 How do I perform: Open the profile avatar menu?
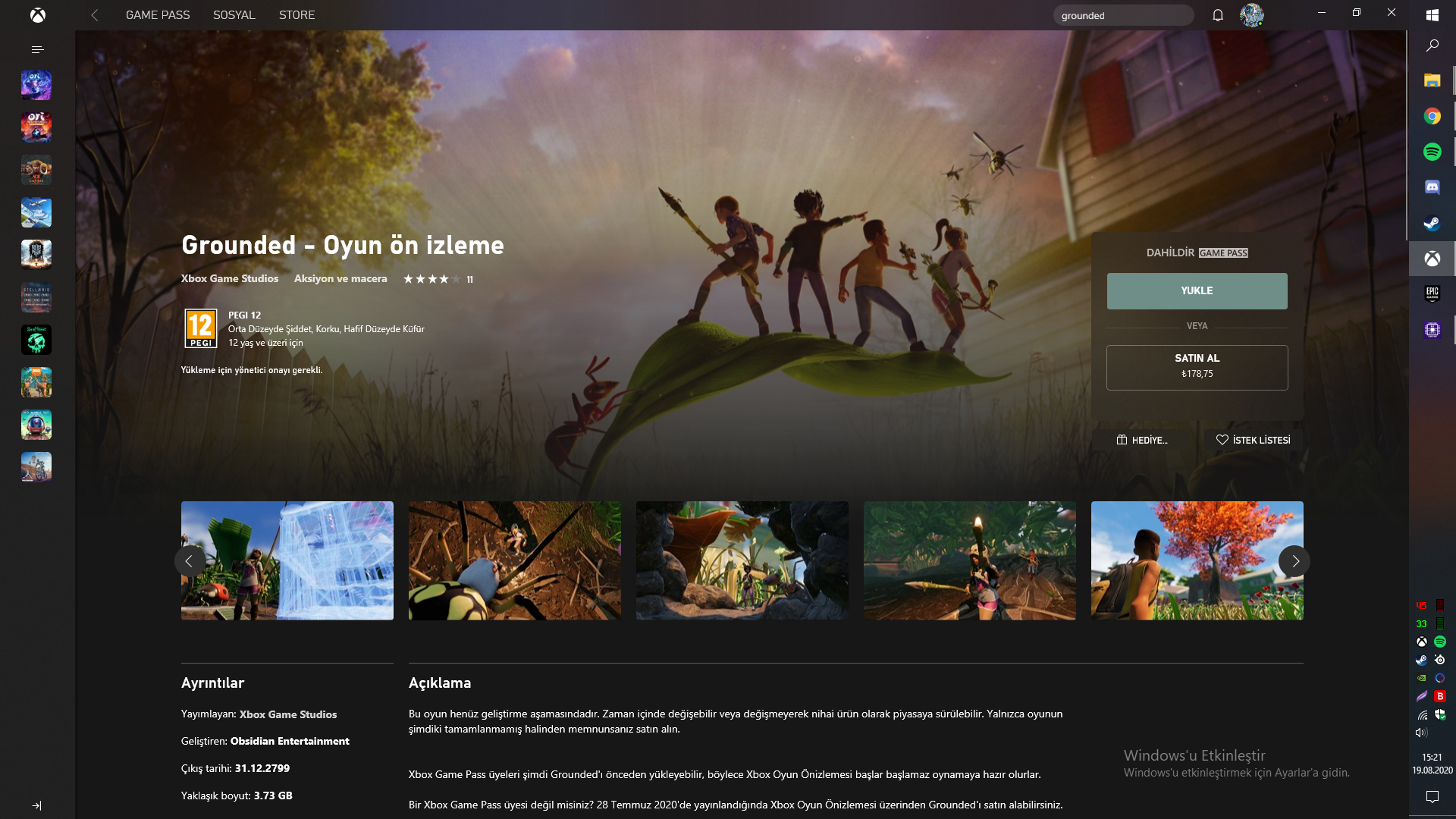(x=1251, y=15)
